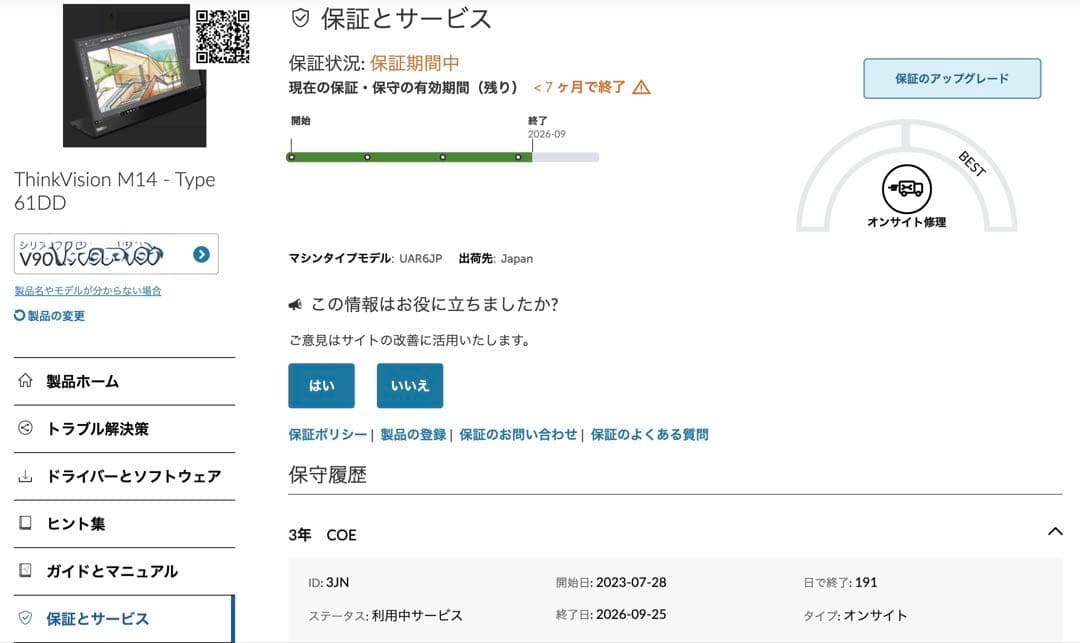Click the shield icon beside 保証とサービス heading
Screen dimensions: 1080x643
point(300,18)
